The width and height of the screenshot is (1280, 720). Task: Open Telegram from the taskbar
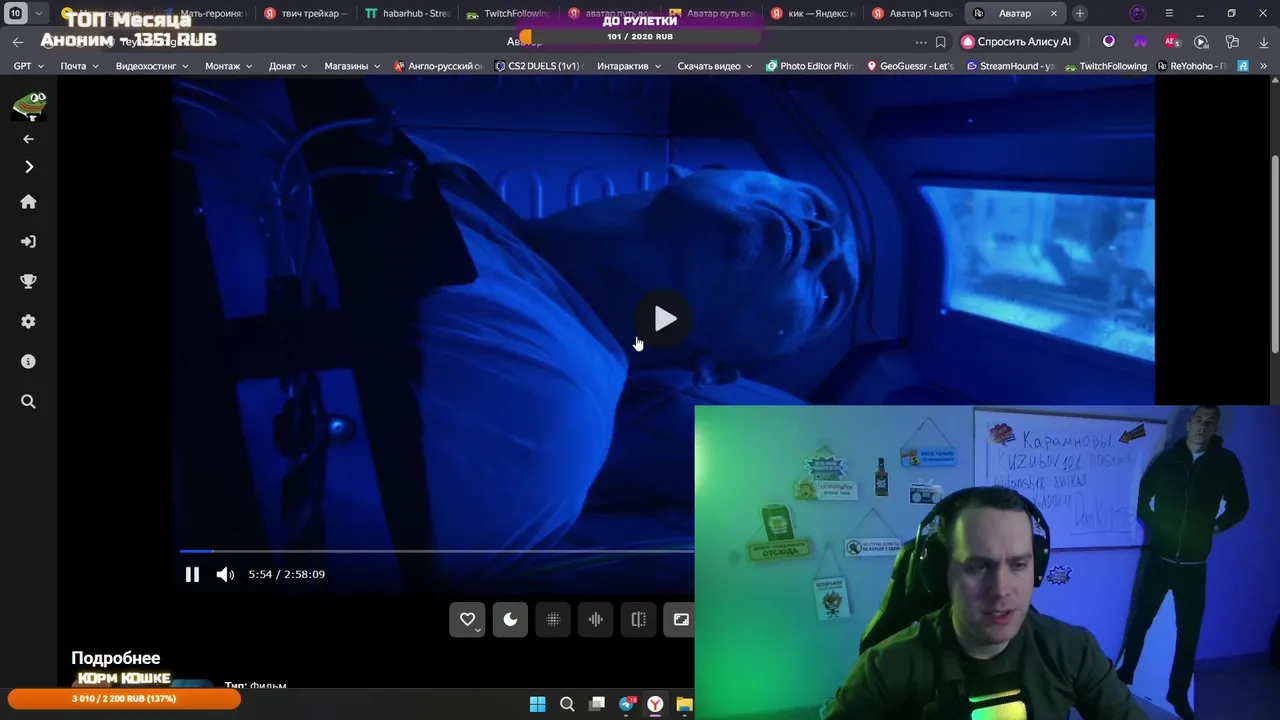tap(627, 704)
